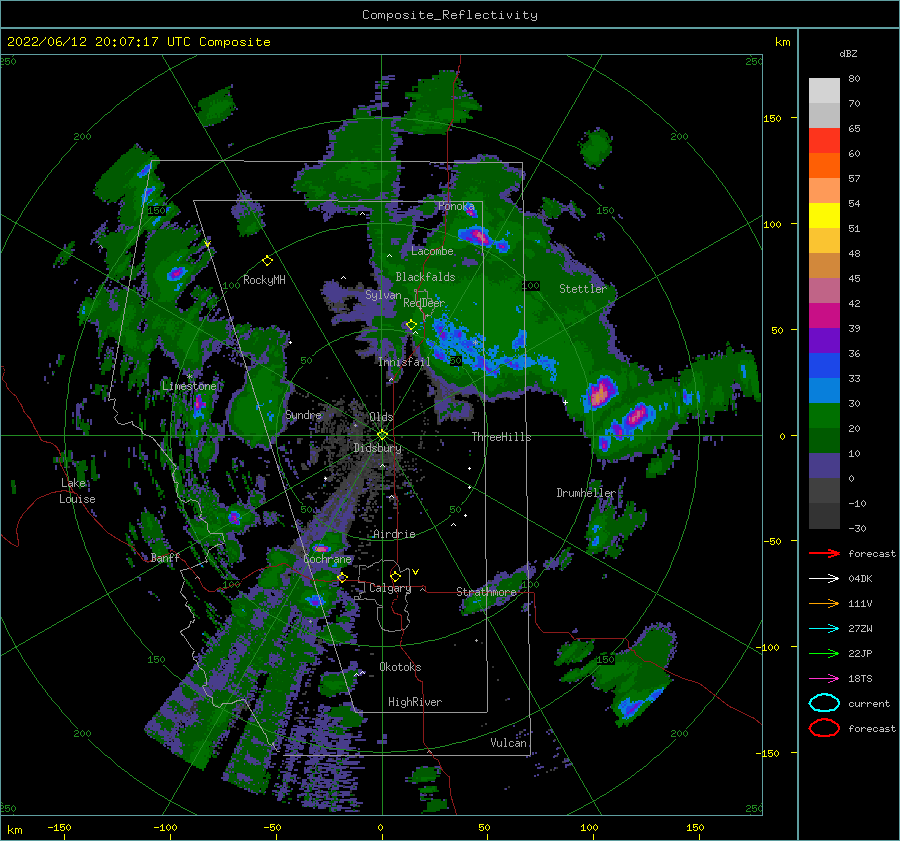The width and height of the screenshot is (900, 841).
Task: Click the Vulcan label
Action: click(508, 743)
